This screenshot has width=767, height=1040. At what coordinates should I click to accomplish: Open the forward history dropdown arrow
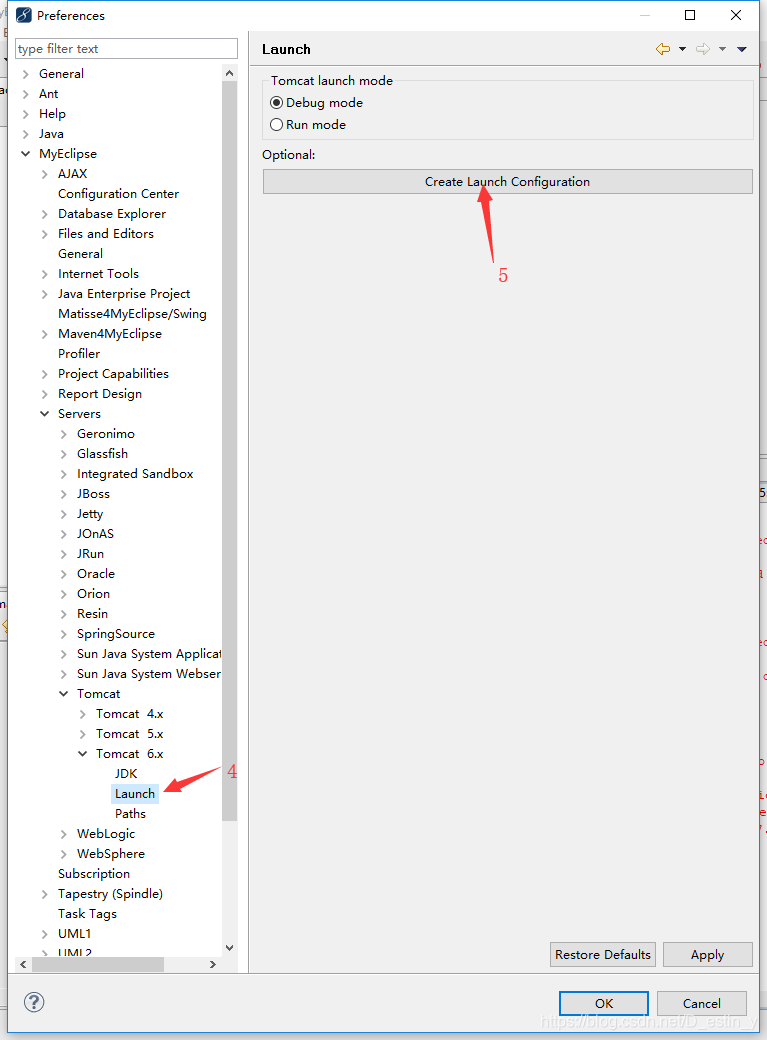pos(723,49)
